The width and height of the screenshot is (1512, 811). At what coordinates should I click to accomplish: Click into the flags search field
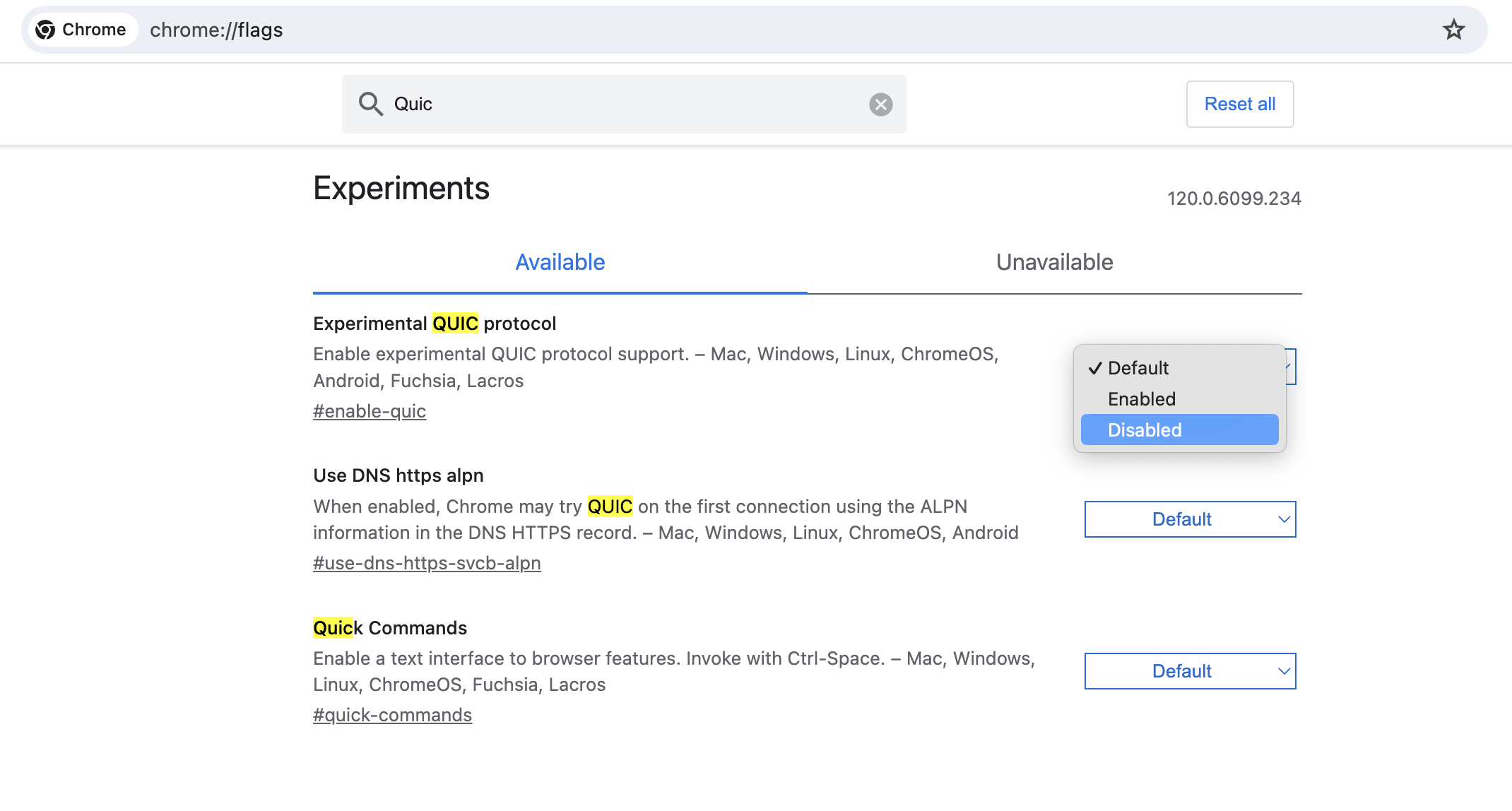tap(622, 105)
